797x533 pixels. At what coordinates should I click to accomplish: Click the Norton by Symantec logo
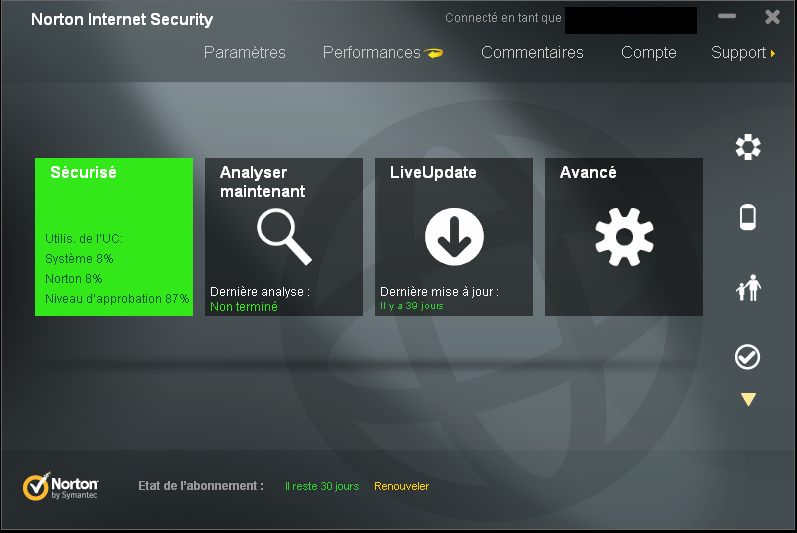pos(60,486)
